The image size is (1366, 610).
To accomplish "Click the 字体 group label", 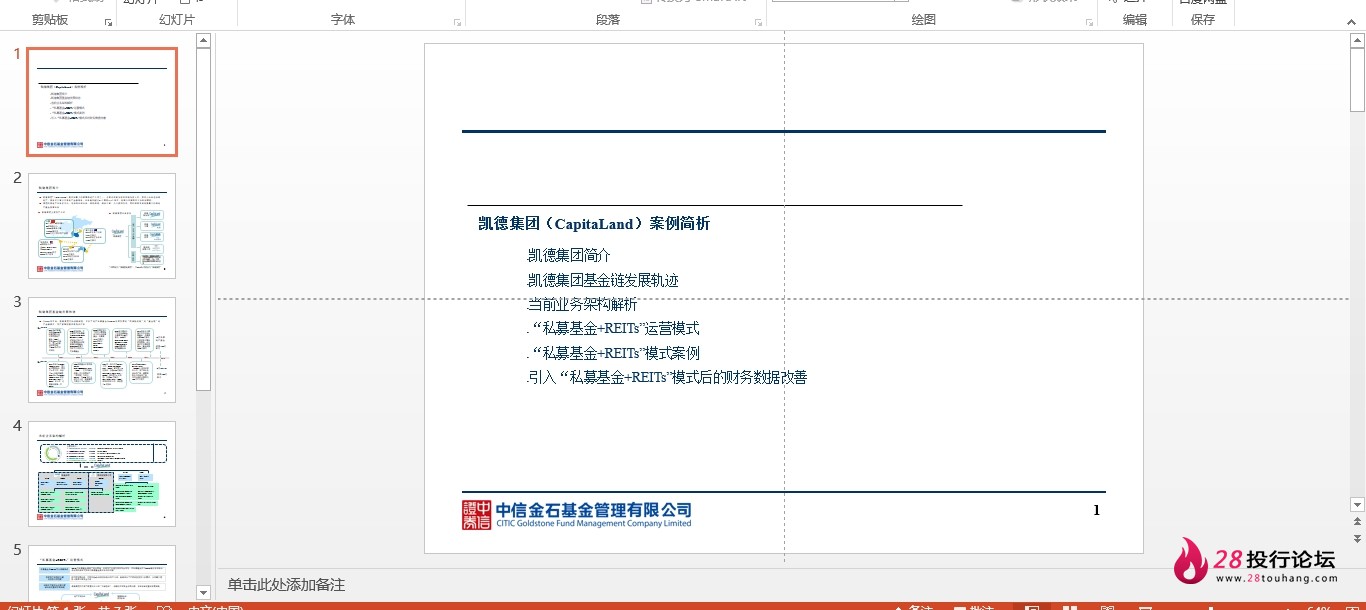I will tap(343, 20).
